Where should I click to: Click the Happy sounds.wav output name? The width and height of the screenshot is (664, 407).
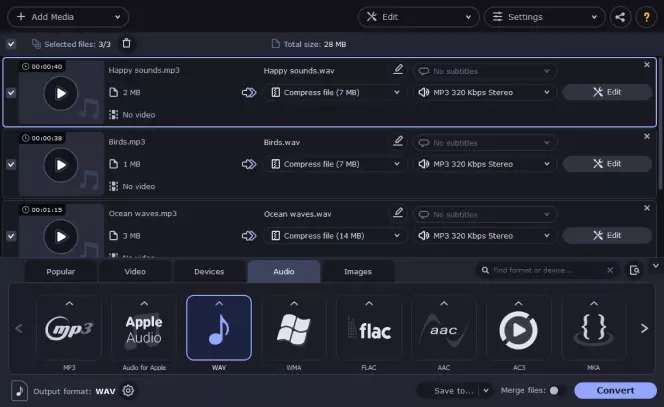[299, 71]
